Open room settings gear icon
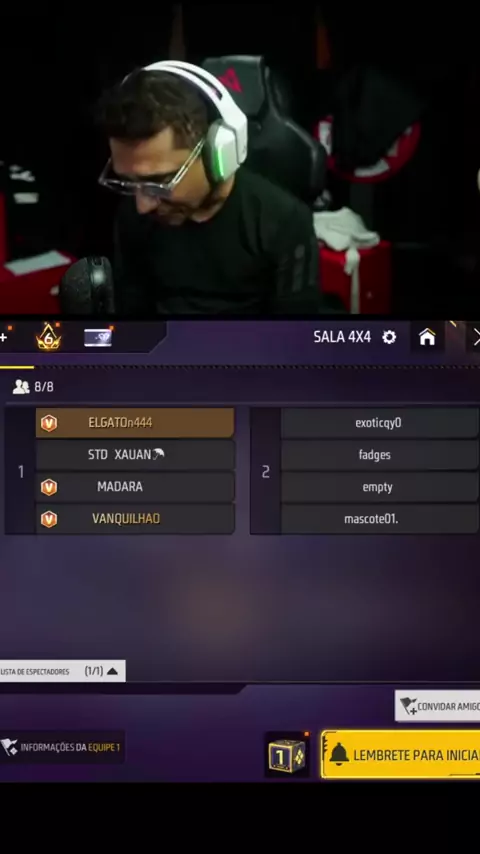Image resolution: width=480 pixels, height=854 pixels. [x=389, y=337]
